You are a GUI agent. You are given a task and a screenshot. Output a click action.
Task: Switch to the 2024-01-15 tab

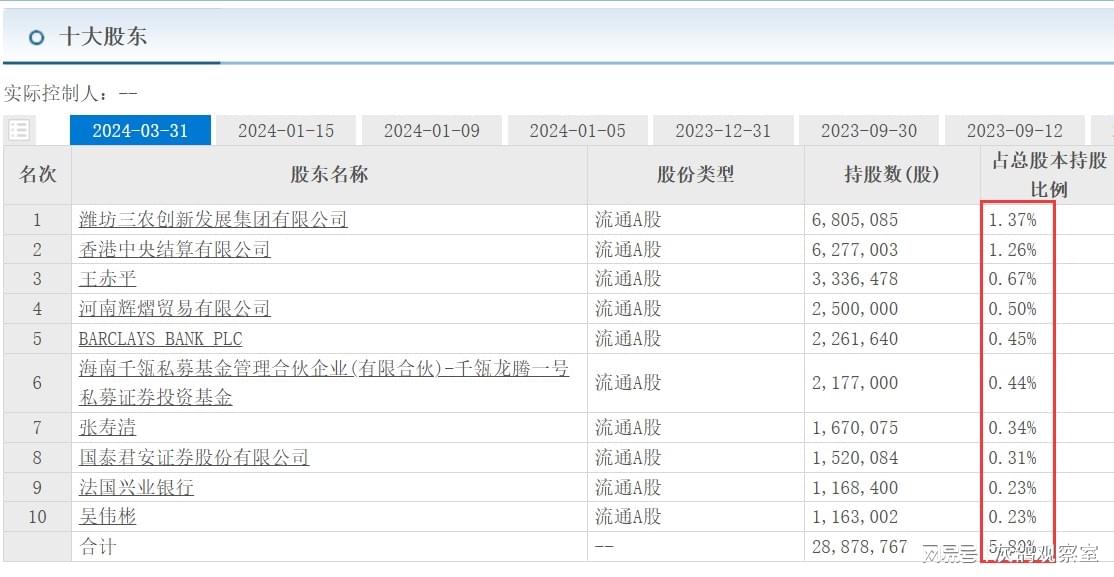pos(286,131)
